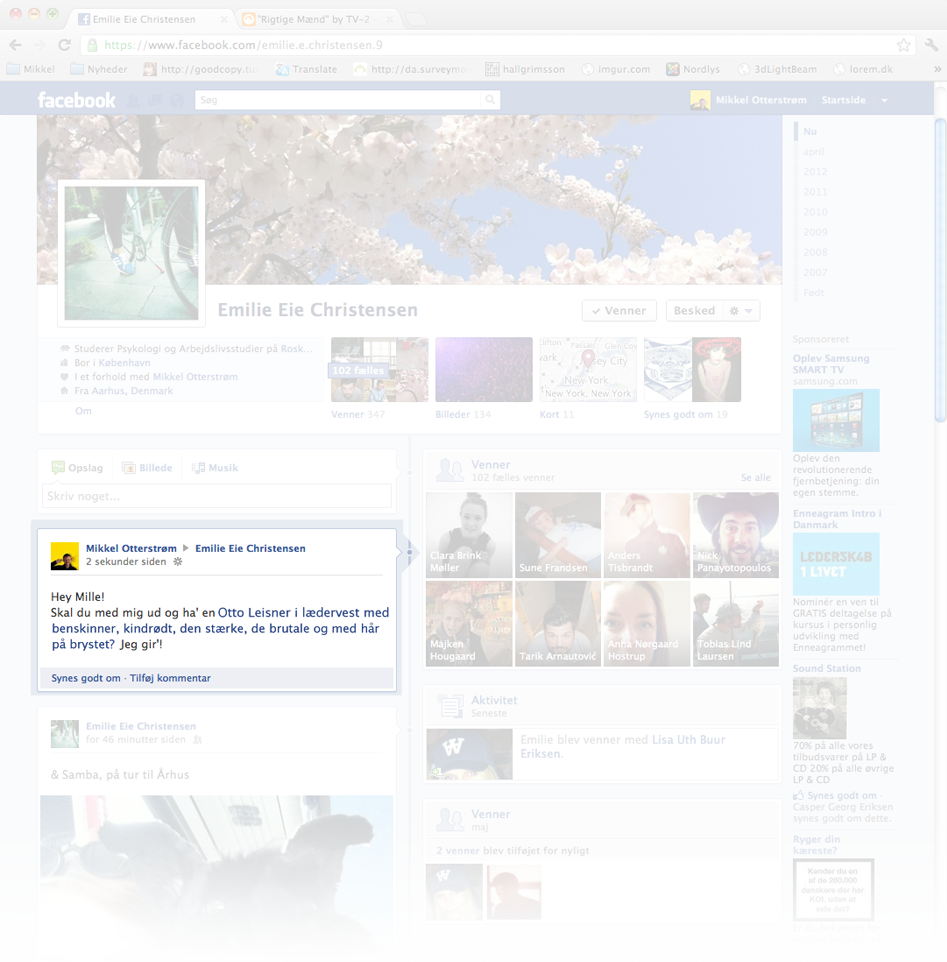Click the browser back arrow

(x=16, y=45)
